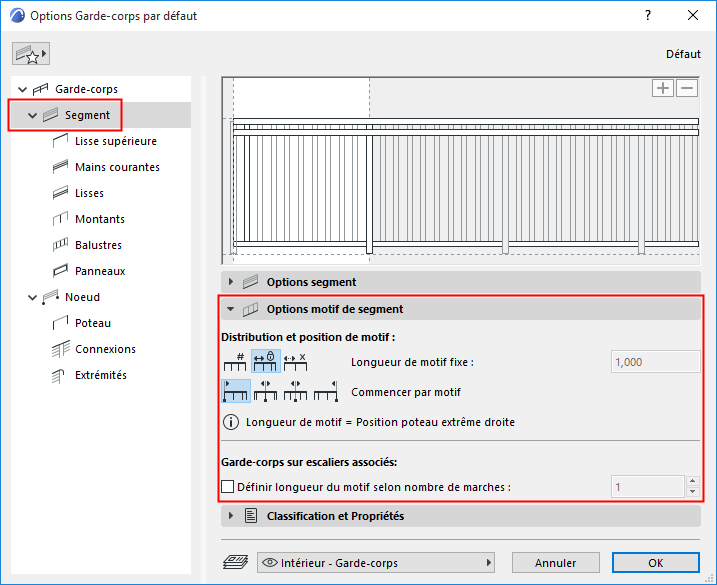Open Intérieur - Garde-corps layer dropdown
Screen dimensions: 717x585
pyautogui.click(x=376, y=562)
